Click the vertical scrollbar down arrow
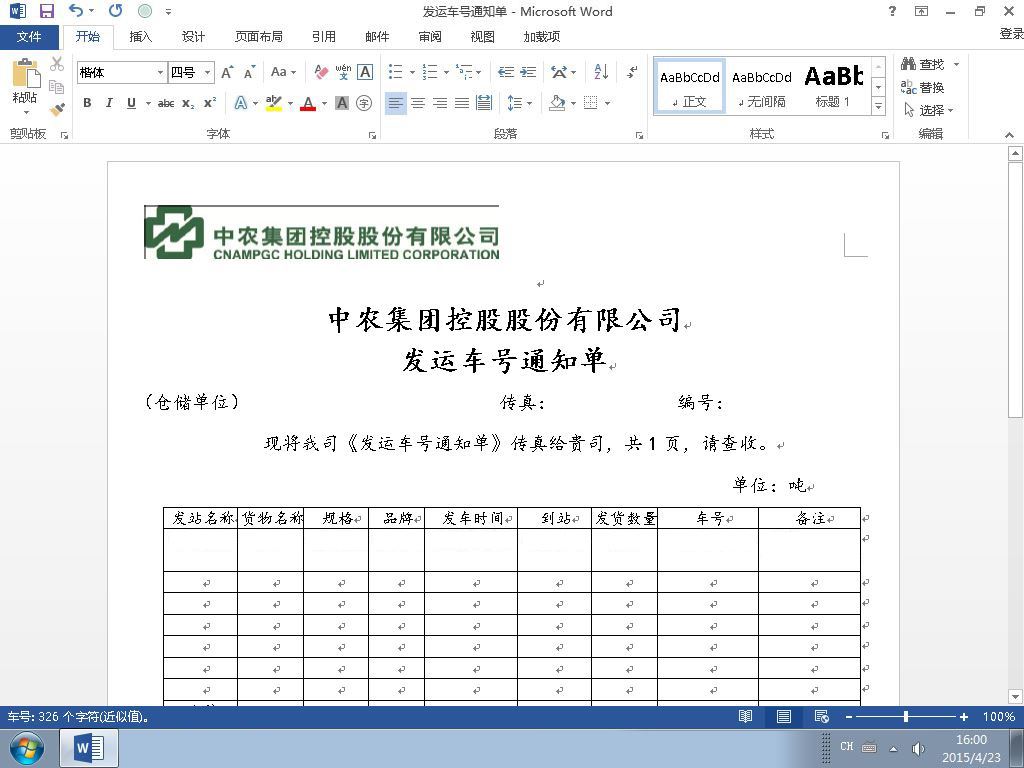The image size is (1024, 768). [1015, 697]
